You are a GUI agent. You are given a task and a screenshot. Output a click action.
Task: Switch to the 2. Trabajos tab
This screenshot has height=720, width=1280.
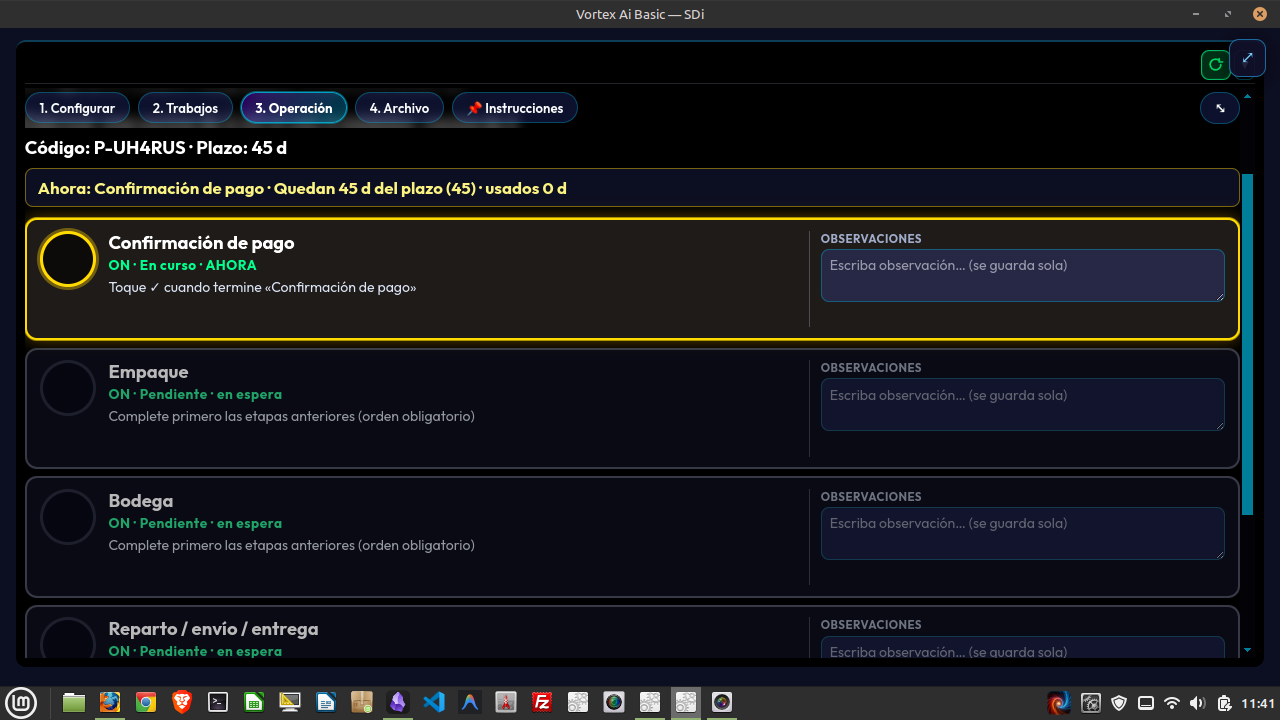point(185,108)
